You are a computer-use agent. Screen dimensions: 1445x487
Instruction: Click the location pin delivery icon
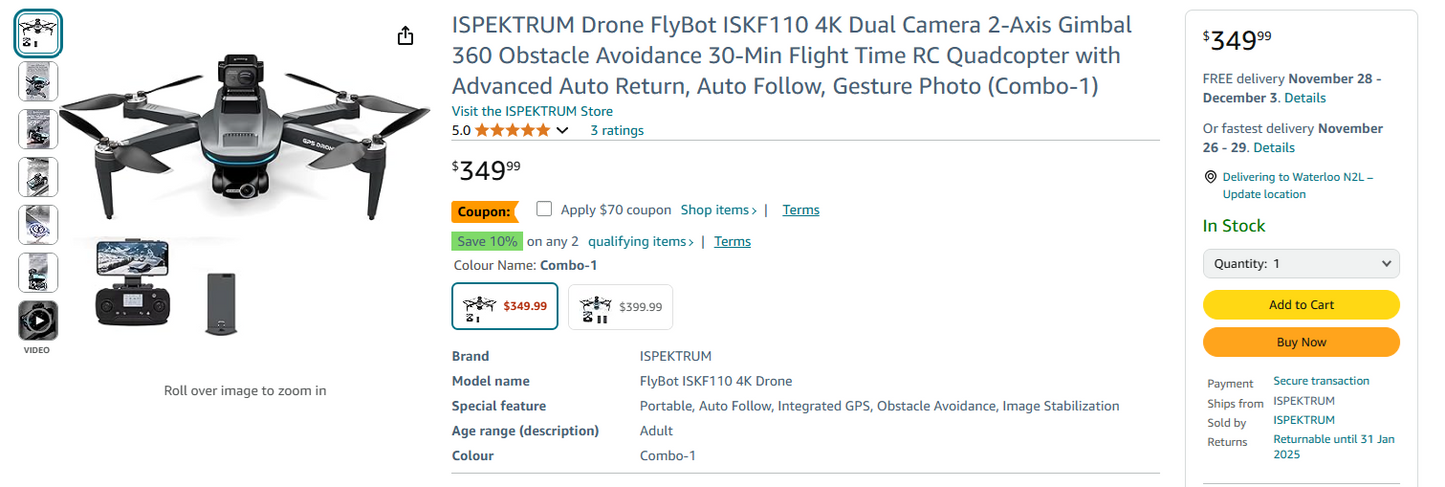coord(1210,177)
